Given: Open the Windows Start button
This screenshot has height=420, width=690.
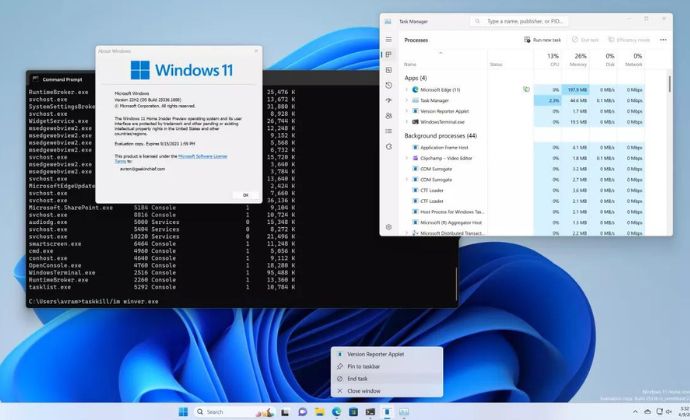Looking at the screenshot, I should (184, 412).
